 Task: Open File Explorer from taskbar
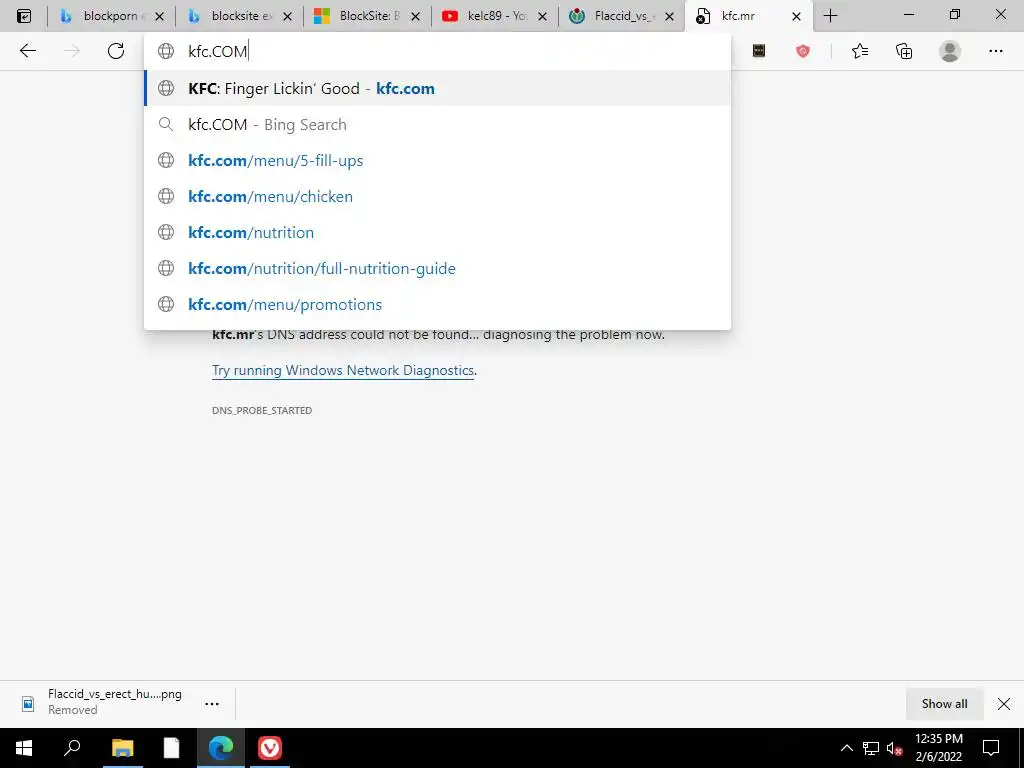pos(122,748)
